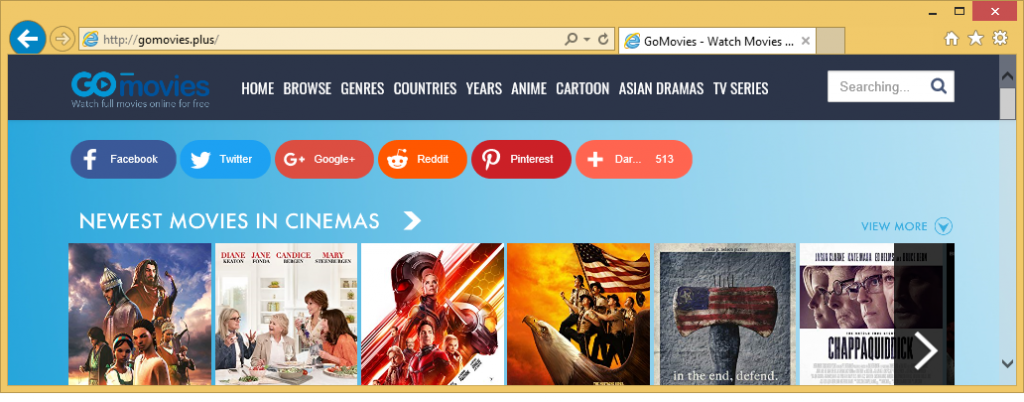Click the browser Forward arrow button
Screen dimensions: 1024x402
(62, 39)
